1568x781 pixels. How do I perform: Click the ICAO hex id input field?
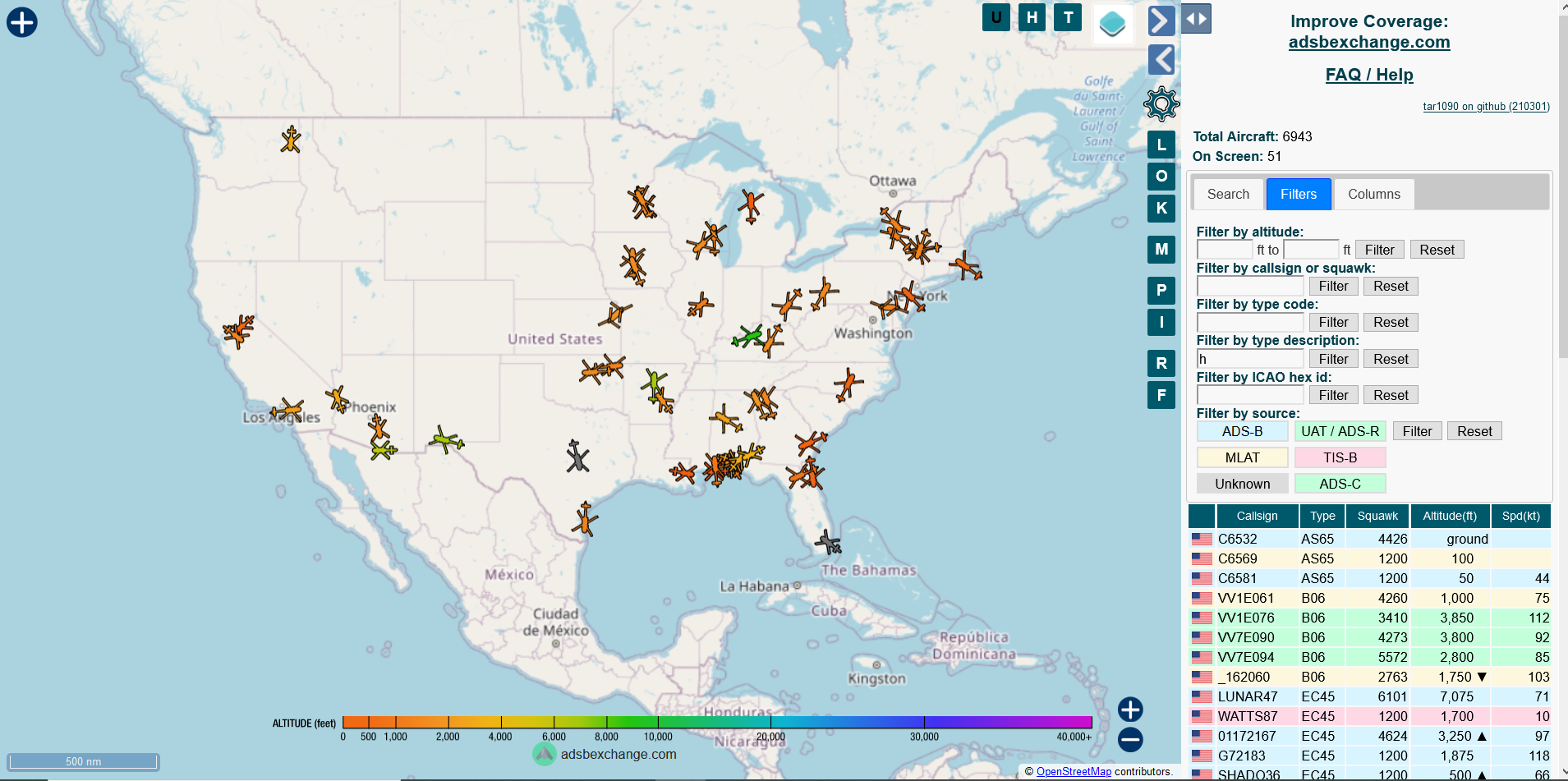click(x=1250, y=395)
